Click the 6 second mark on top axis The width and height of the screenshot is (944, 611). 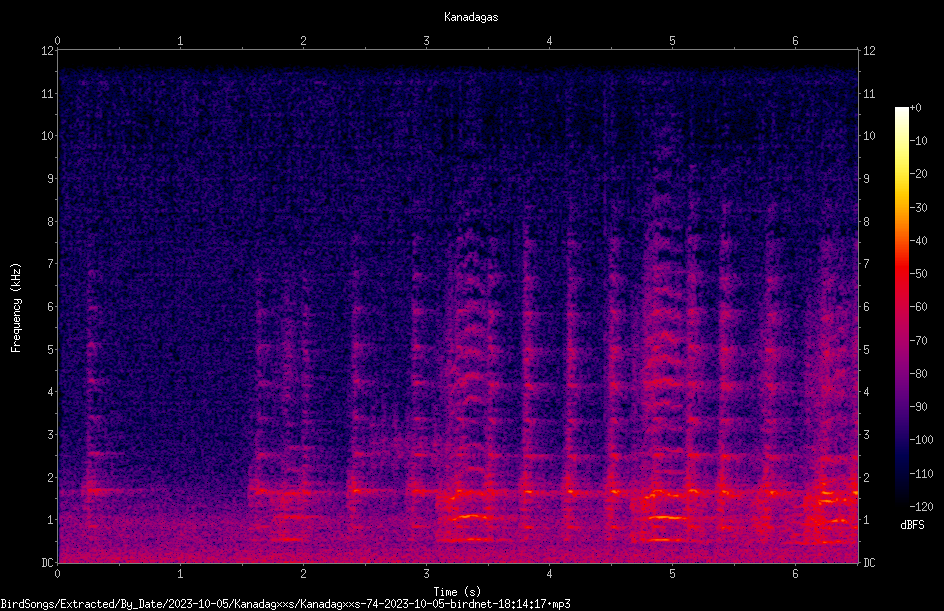tap(795, 41)
